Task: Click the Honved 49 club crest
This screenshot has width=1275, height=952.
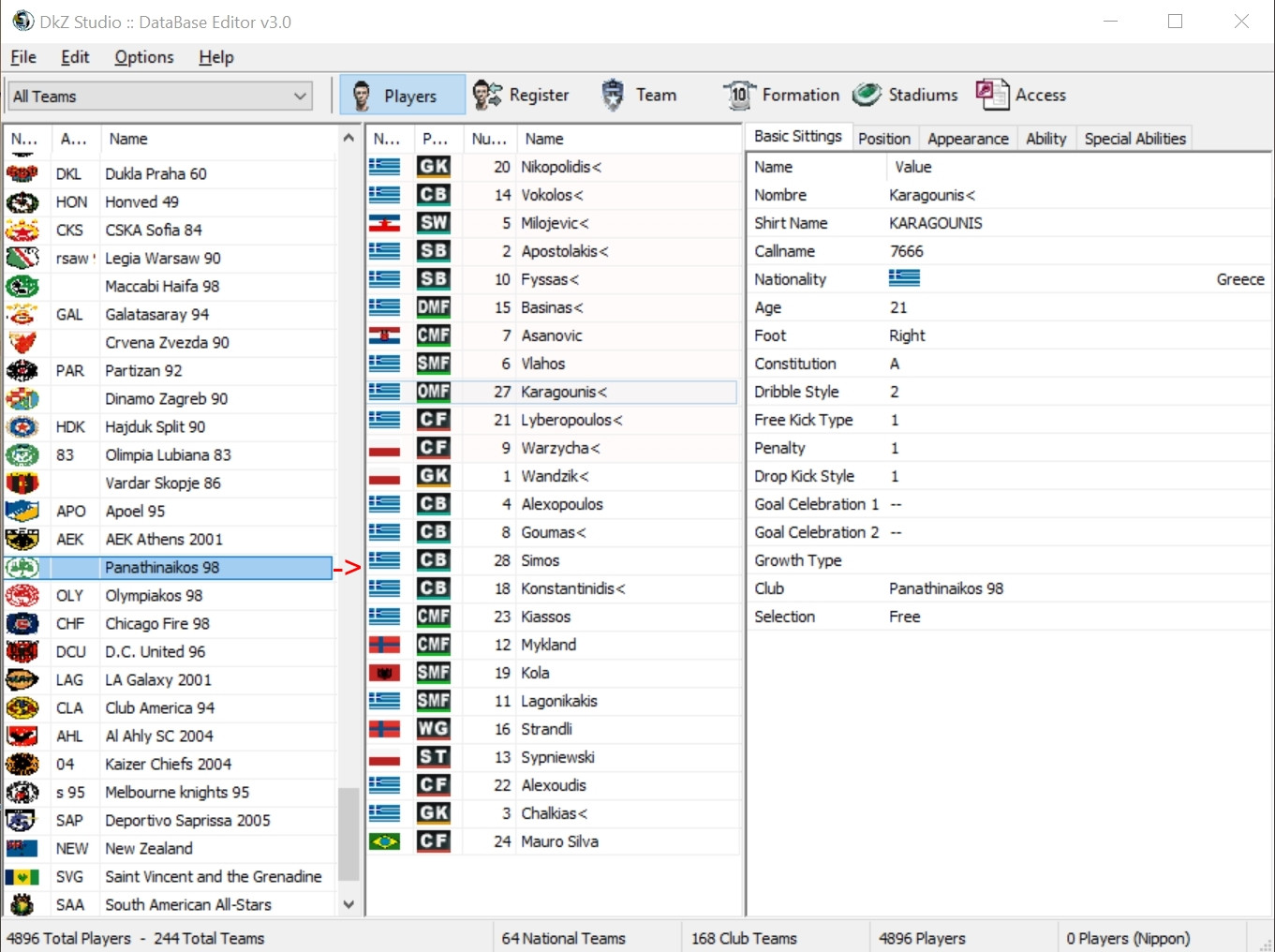Action: (x=22, y=202)
